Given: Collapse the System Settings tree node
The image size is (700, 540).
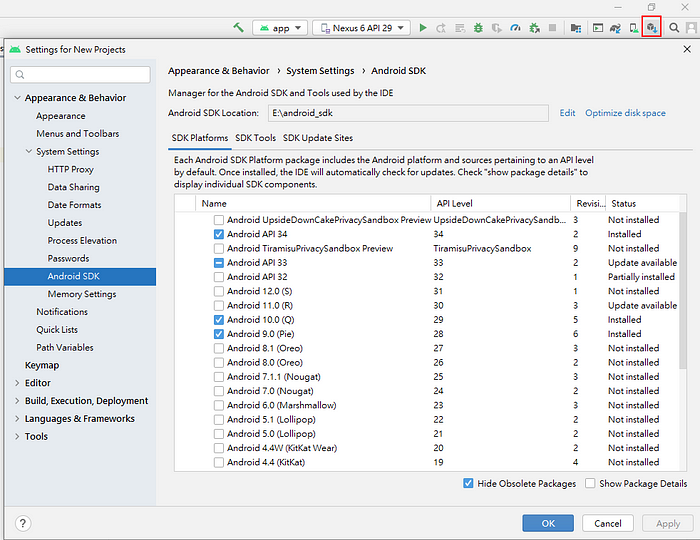Looking at the screenshot, I should [29, 151].
